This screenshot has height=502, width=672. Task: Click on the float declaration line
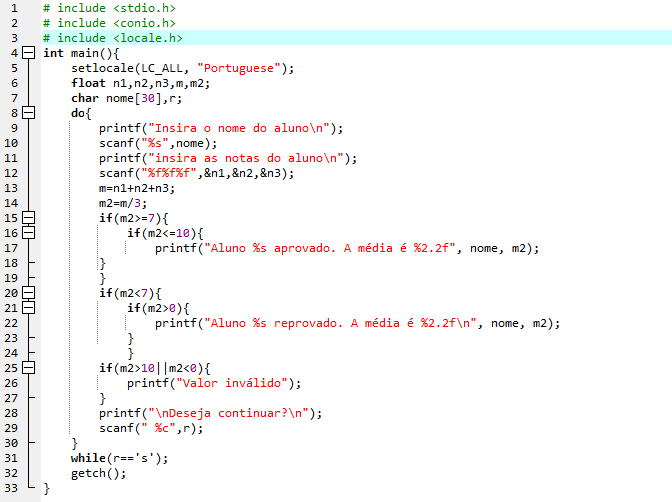pyautogui.click(x=141, y=83)
